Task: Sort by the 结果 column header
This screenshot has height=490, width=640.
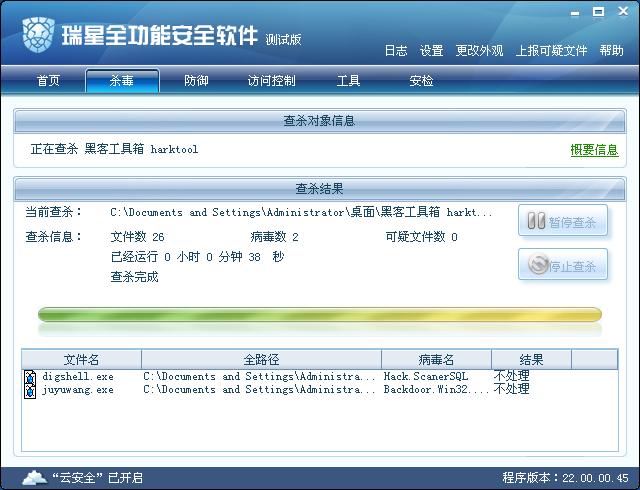Action: pyautogui.click(x=531, y=360)
